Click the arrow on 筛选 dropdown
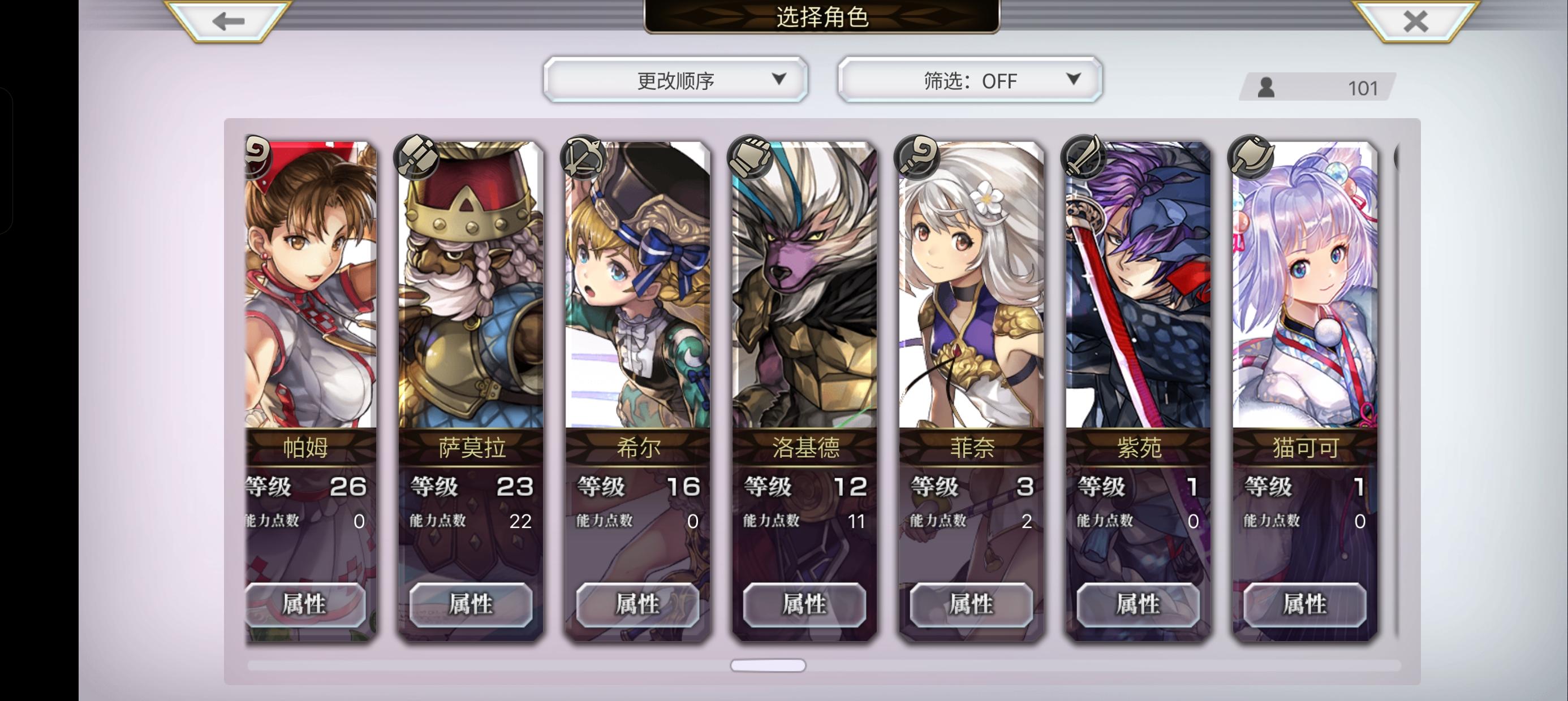 (x=1074, y=79)
